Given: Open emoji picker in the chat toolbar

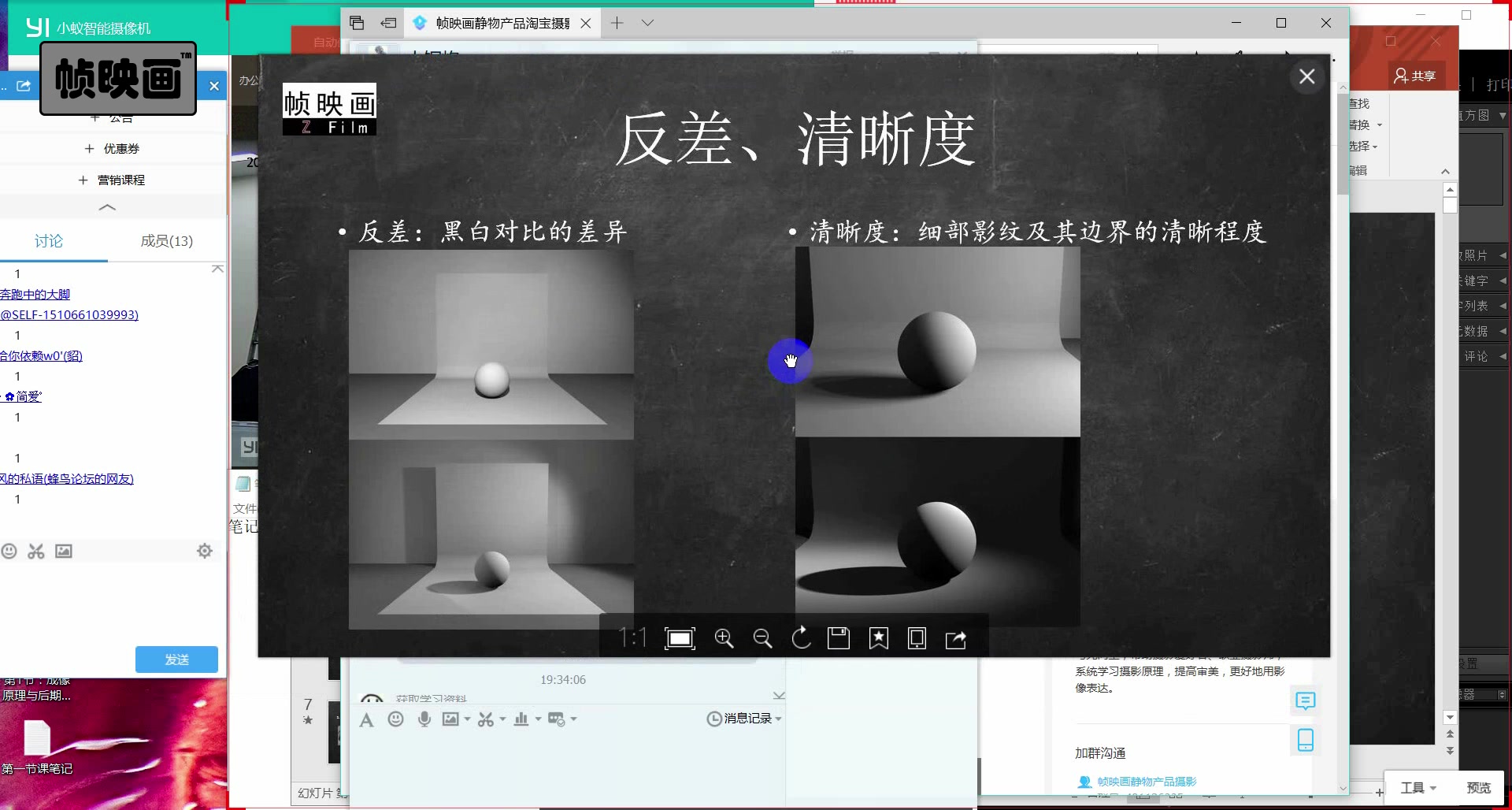Looking at the screenshot, I should point(396,719).
